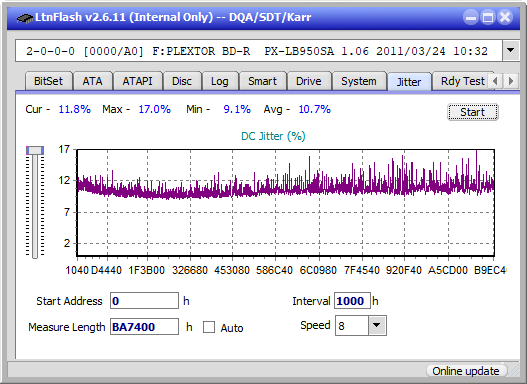
Task: Click x-axis label 7F4540
Action: click(x=362, y=270)
